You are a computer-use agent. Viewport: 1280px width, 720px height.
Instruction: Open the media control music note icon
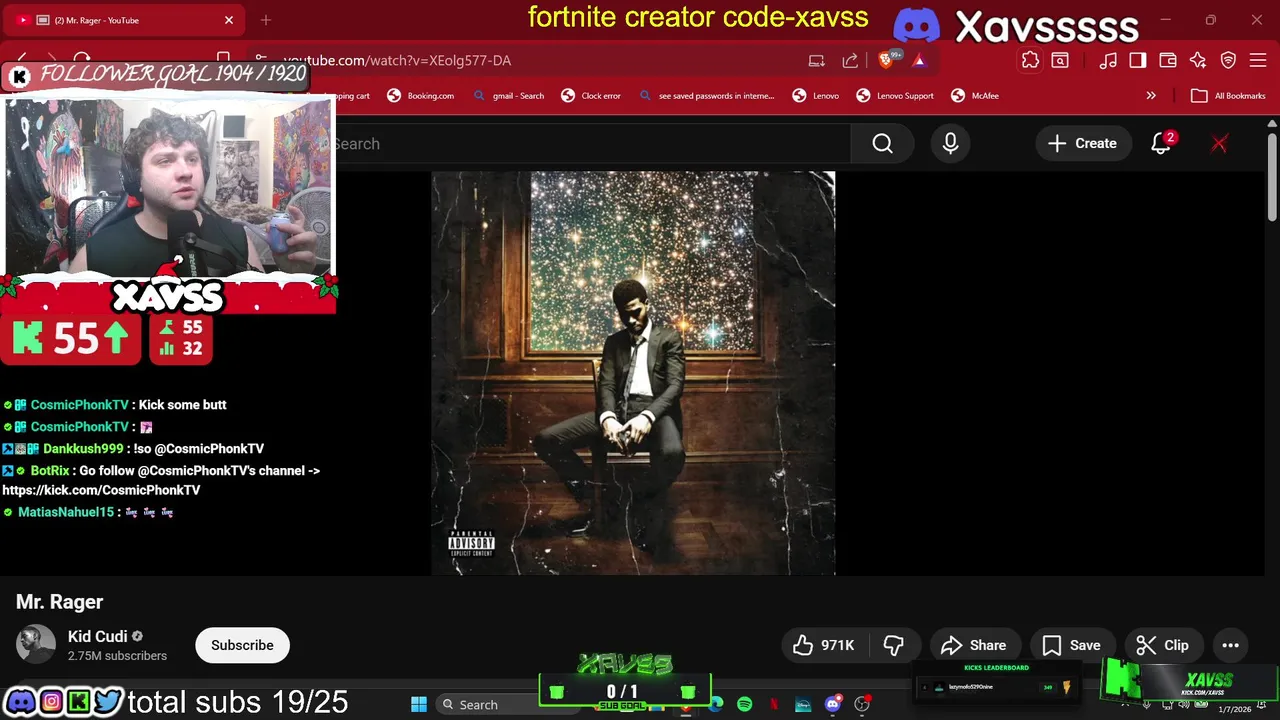1108,60
